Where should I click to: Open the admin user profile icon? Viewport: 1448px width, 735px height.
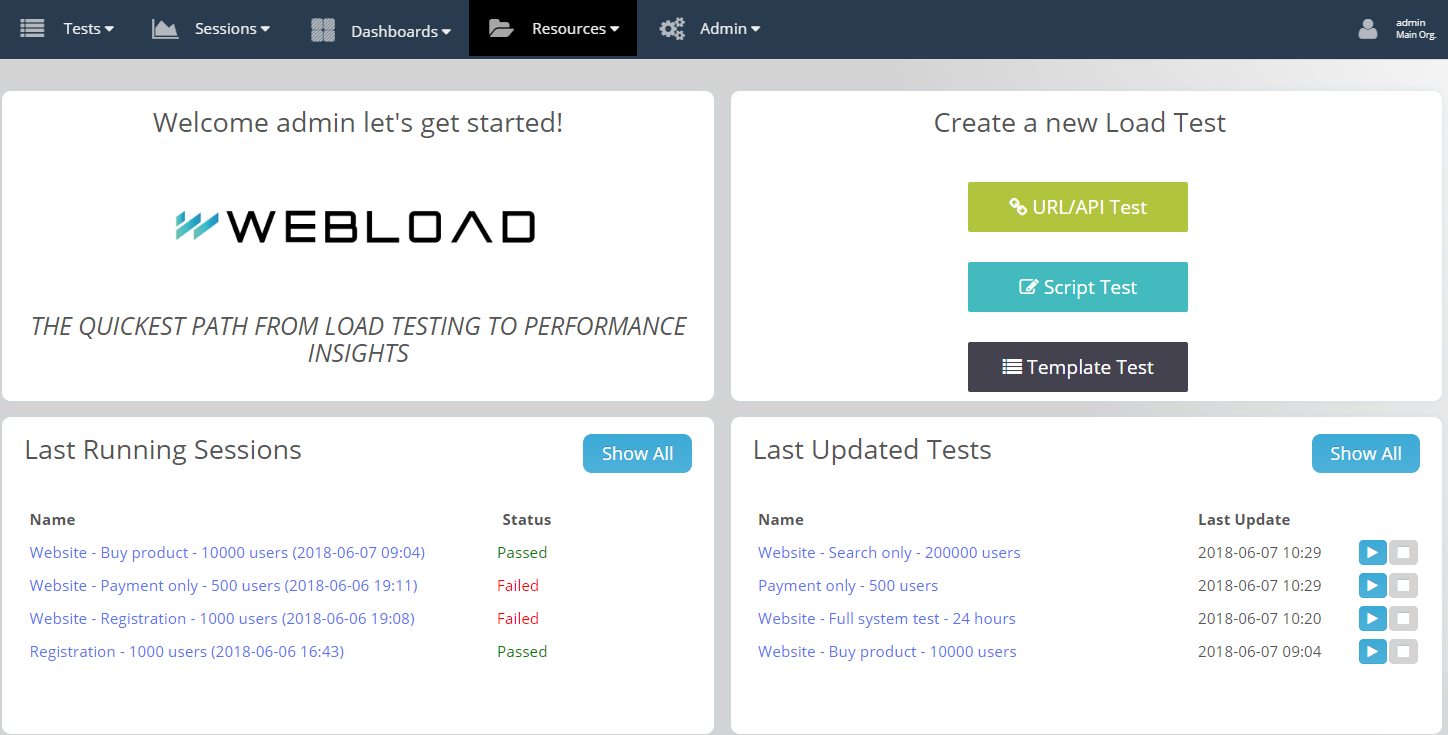pos(1367,28)
